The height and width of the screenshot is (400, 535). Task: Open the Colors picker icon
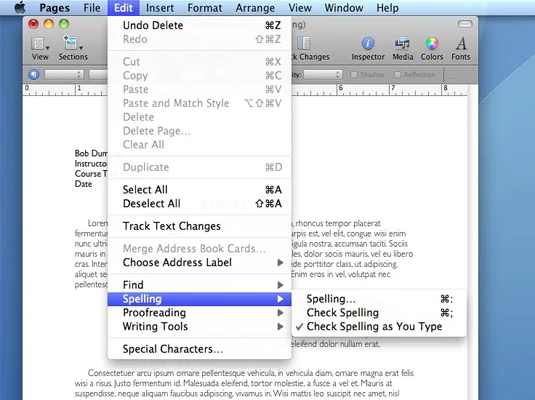[432, 44]
